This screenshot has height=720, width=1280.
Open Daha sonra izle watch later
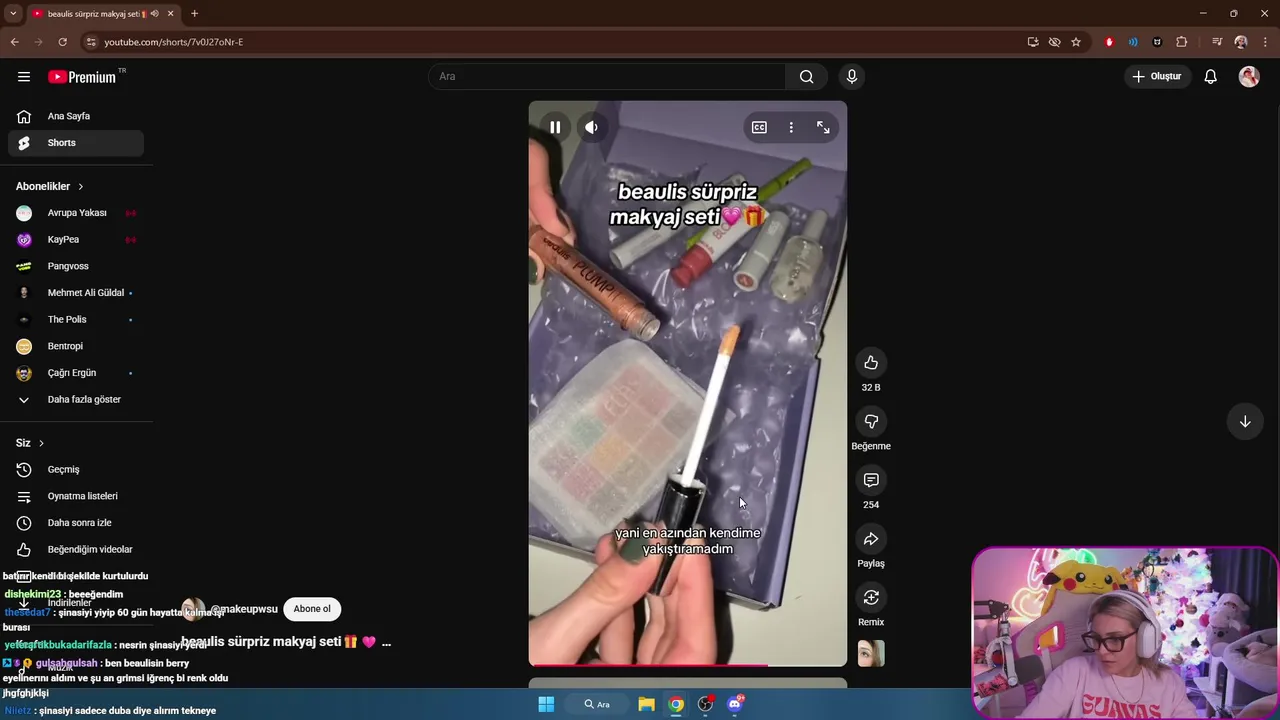[76, 523]
